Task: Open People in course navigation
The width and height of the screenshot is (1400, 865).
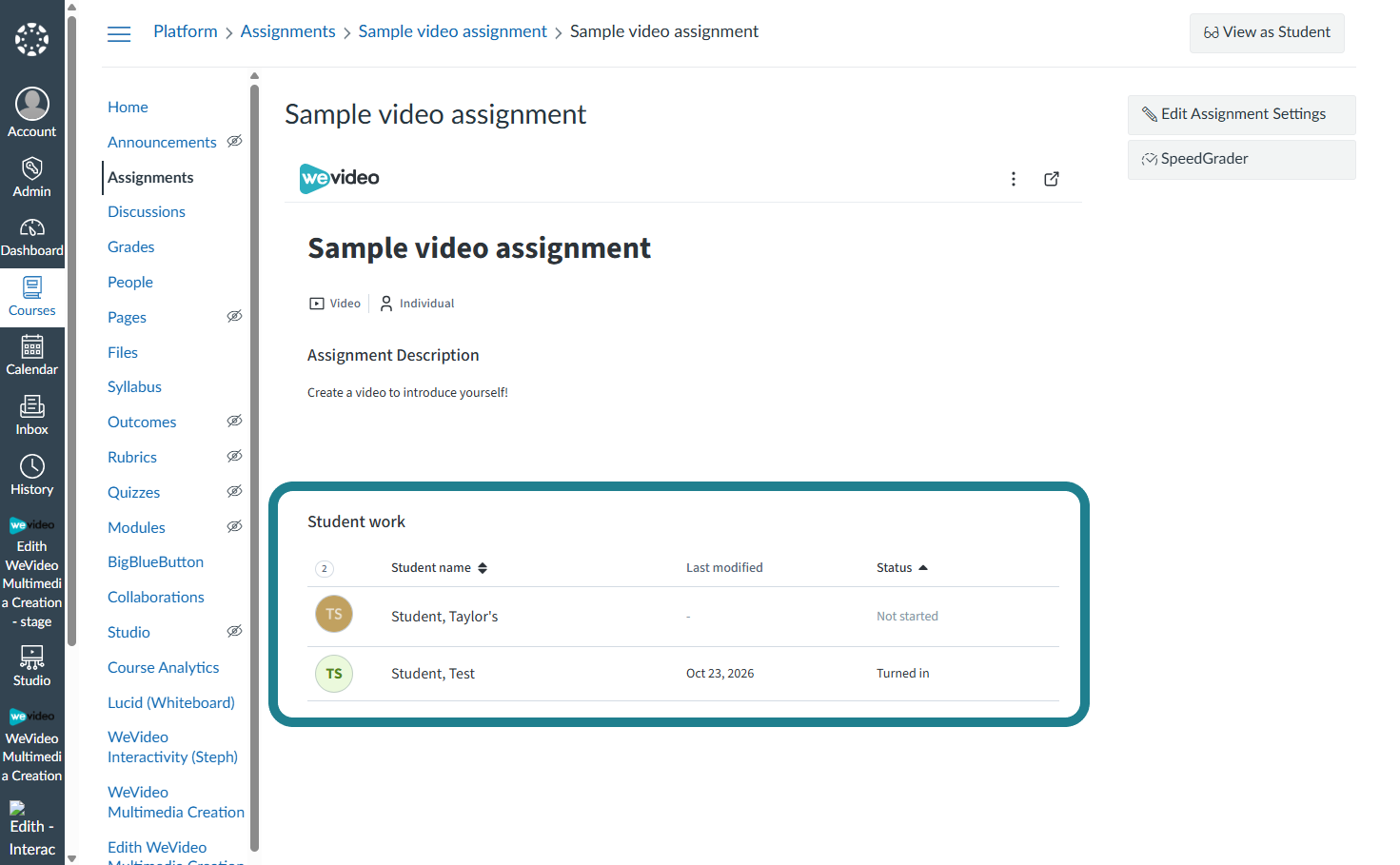Action: click(x=130, y=283)
